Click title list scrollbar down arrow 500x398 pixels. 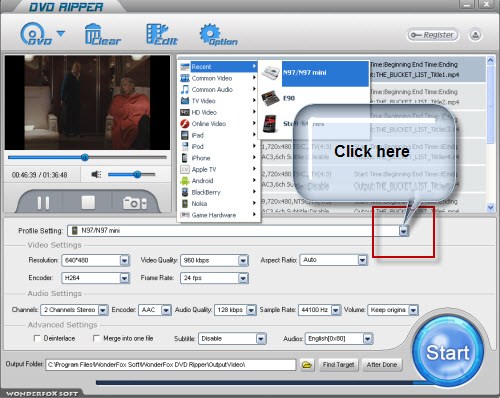(x=490, y=207)
